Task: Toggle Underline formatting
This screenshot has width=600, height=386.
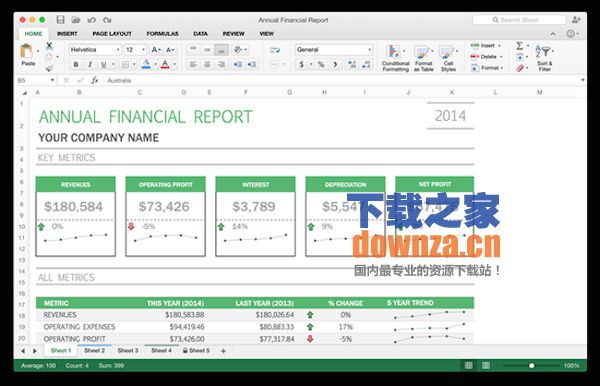Action: [103, 64]
